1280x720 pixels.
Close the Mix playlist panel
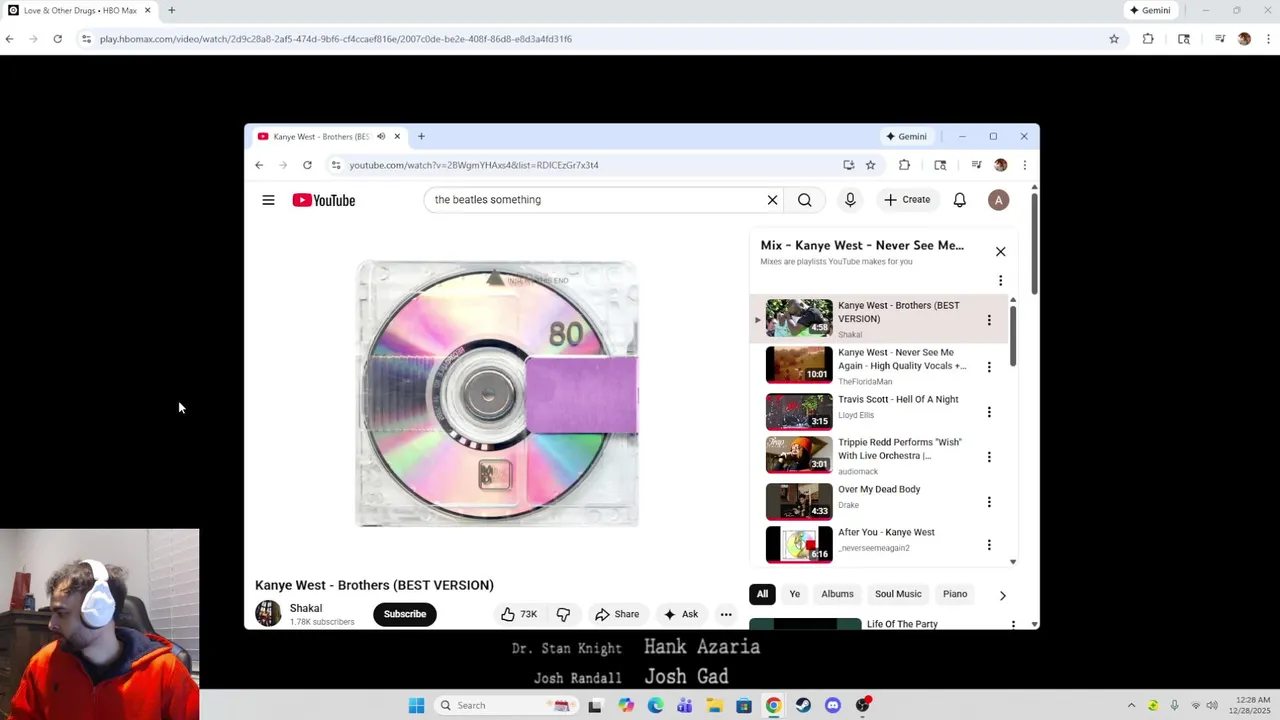[1000, 252]
